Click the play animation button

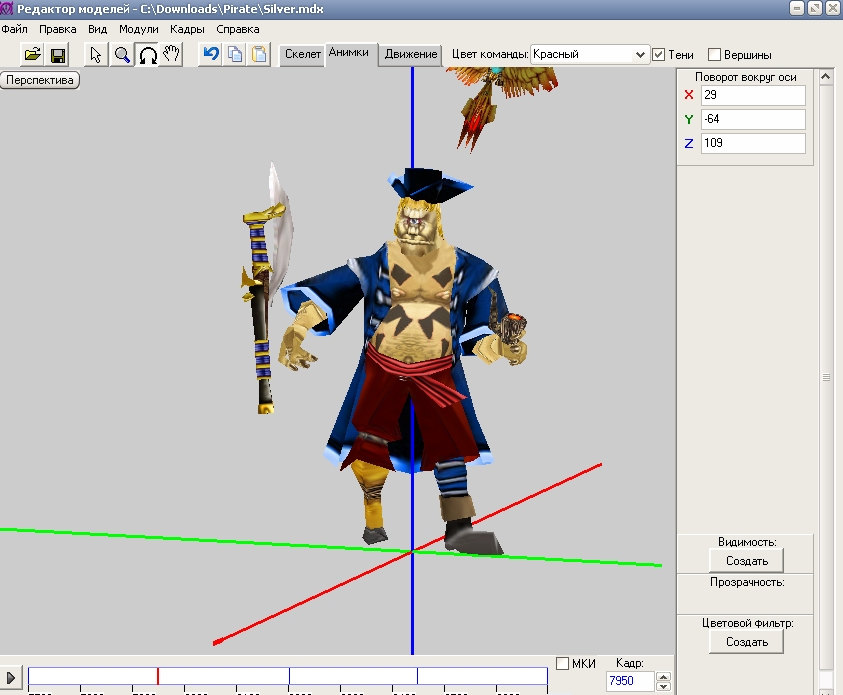tap(11, 678)
